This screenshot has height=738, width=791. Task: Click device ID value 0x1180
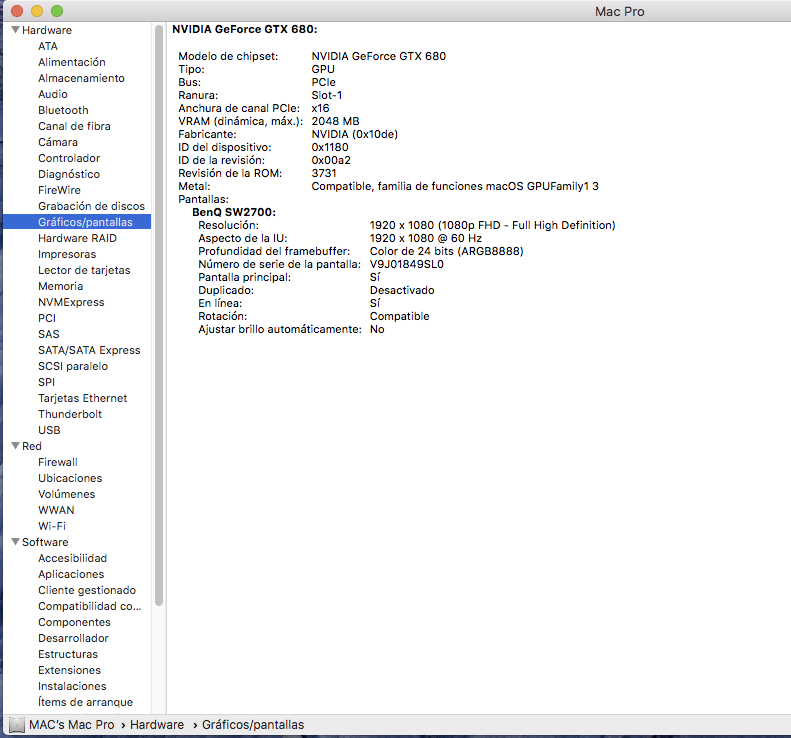330,147
